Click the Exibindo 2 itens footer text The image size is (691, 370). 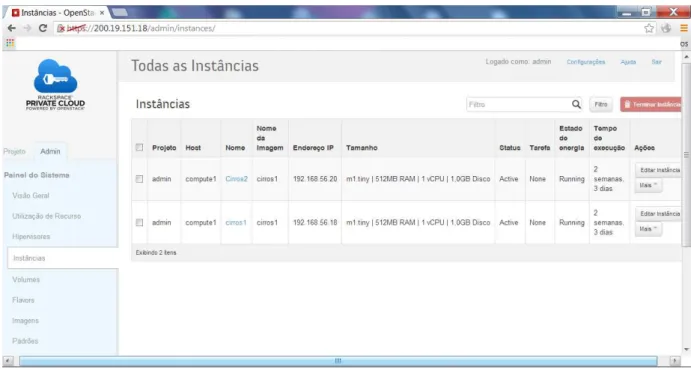tap(156, 253)
